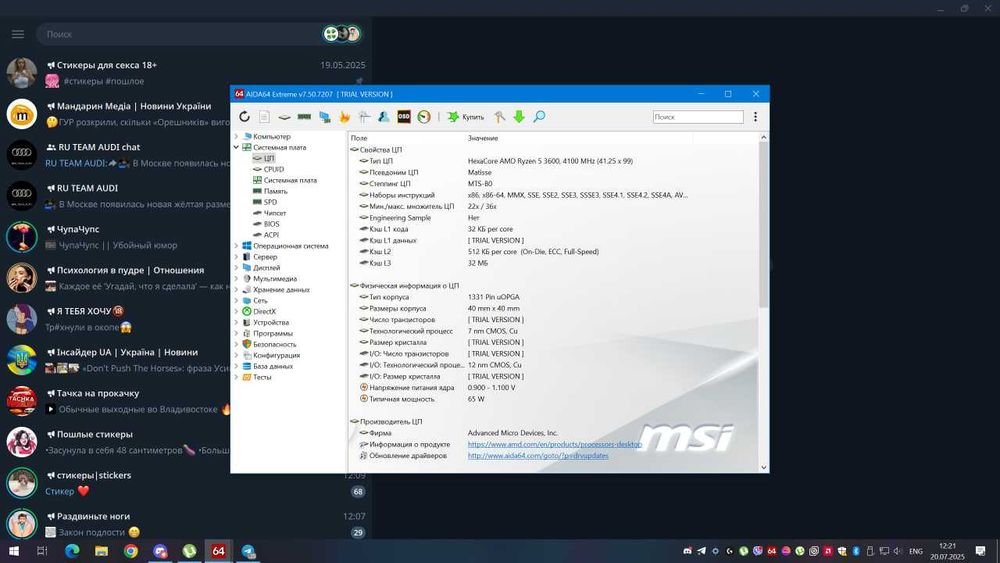
Task: Select the Тесты tree item
Action: coord(262,377)
